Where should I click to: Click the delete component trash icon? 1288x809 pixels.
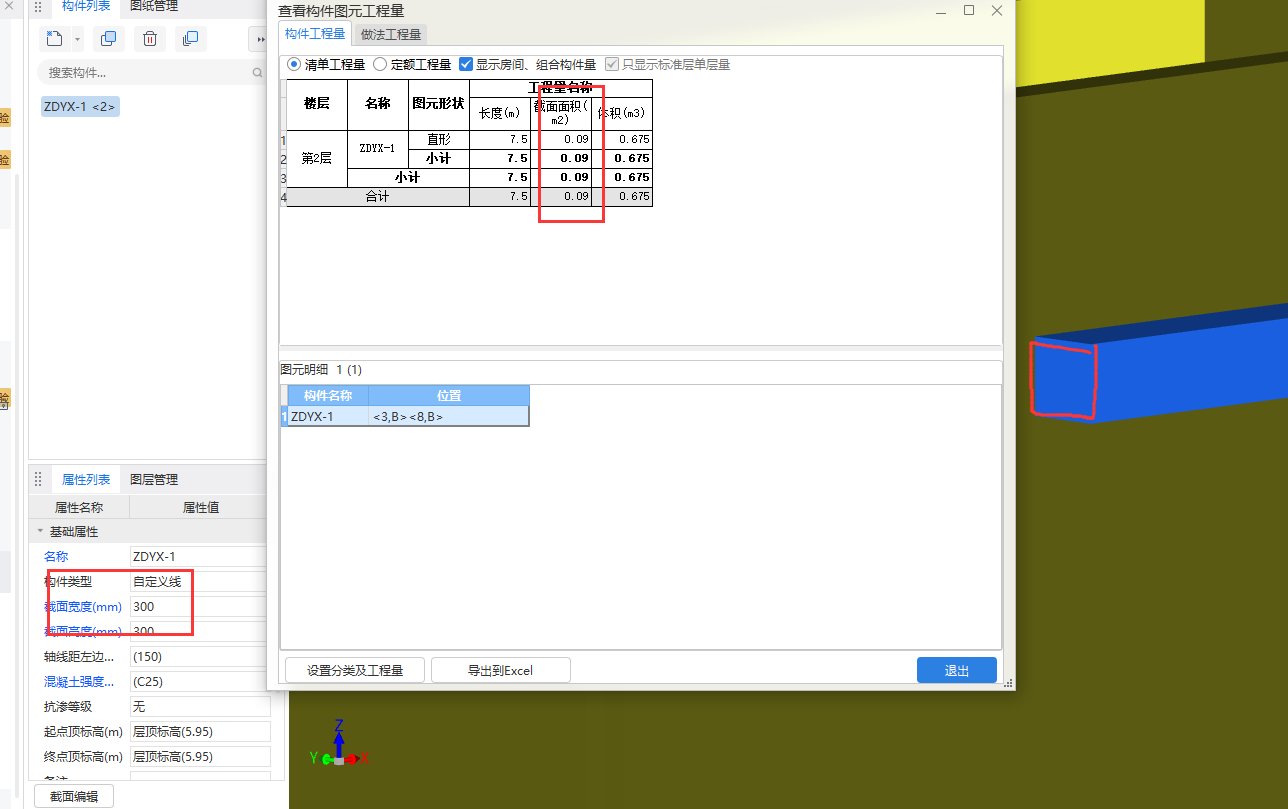point(149,39)
